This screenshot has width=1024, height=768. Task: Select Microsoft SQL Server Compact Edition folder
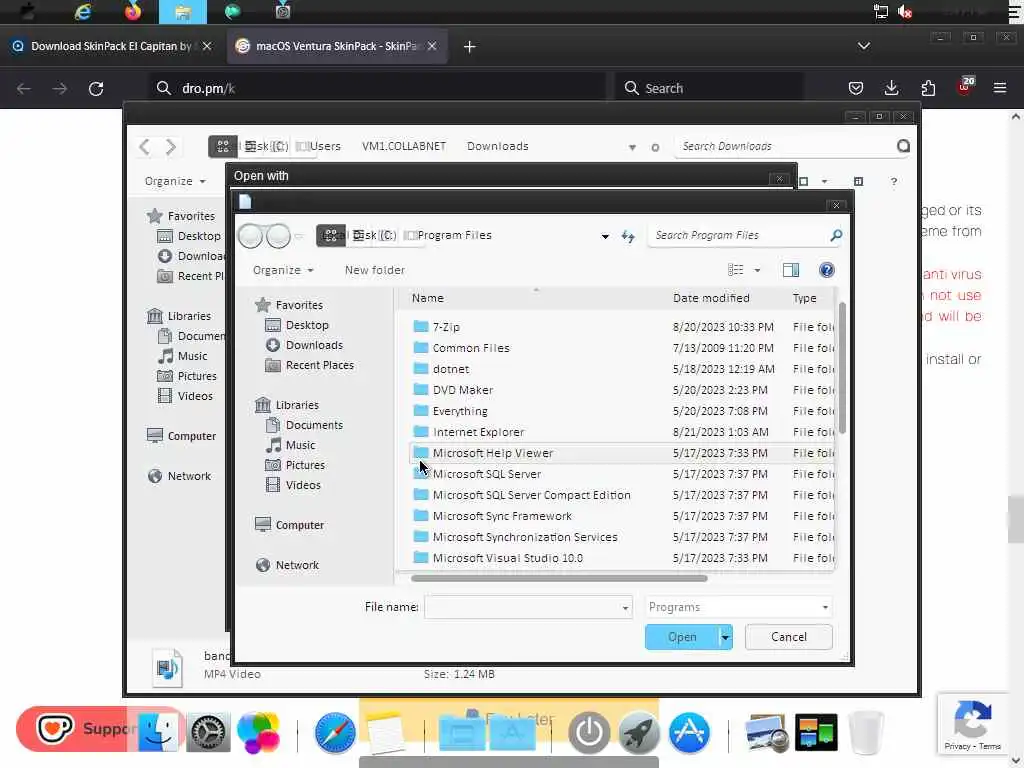531,495
